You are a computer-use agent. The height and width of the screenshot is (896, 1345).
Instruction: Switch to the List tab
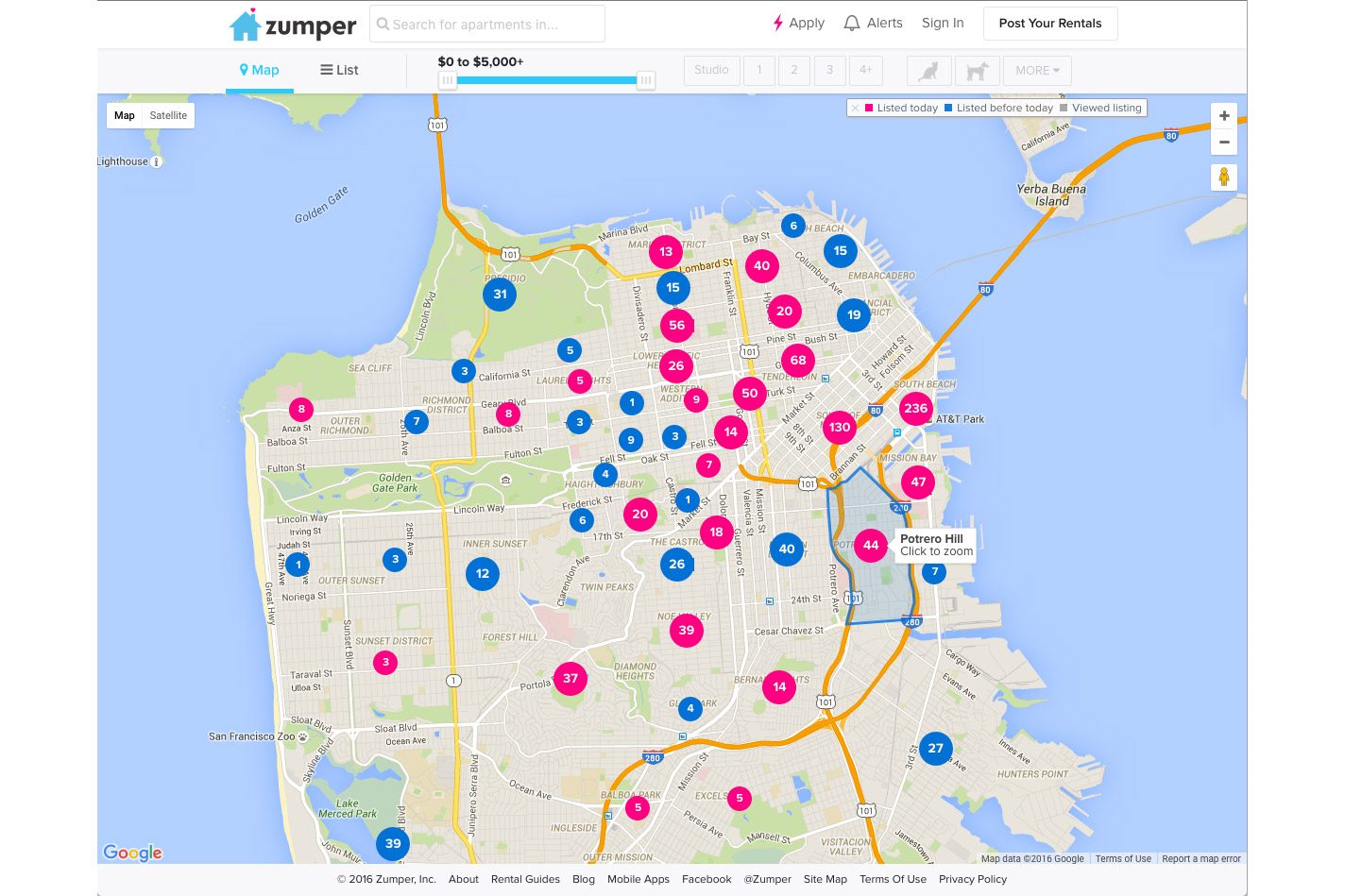(340, 70)
